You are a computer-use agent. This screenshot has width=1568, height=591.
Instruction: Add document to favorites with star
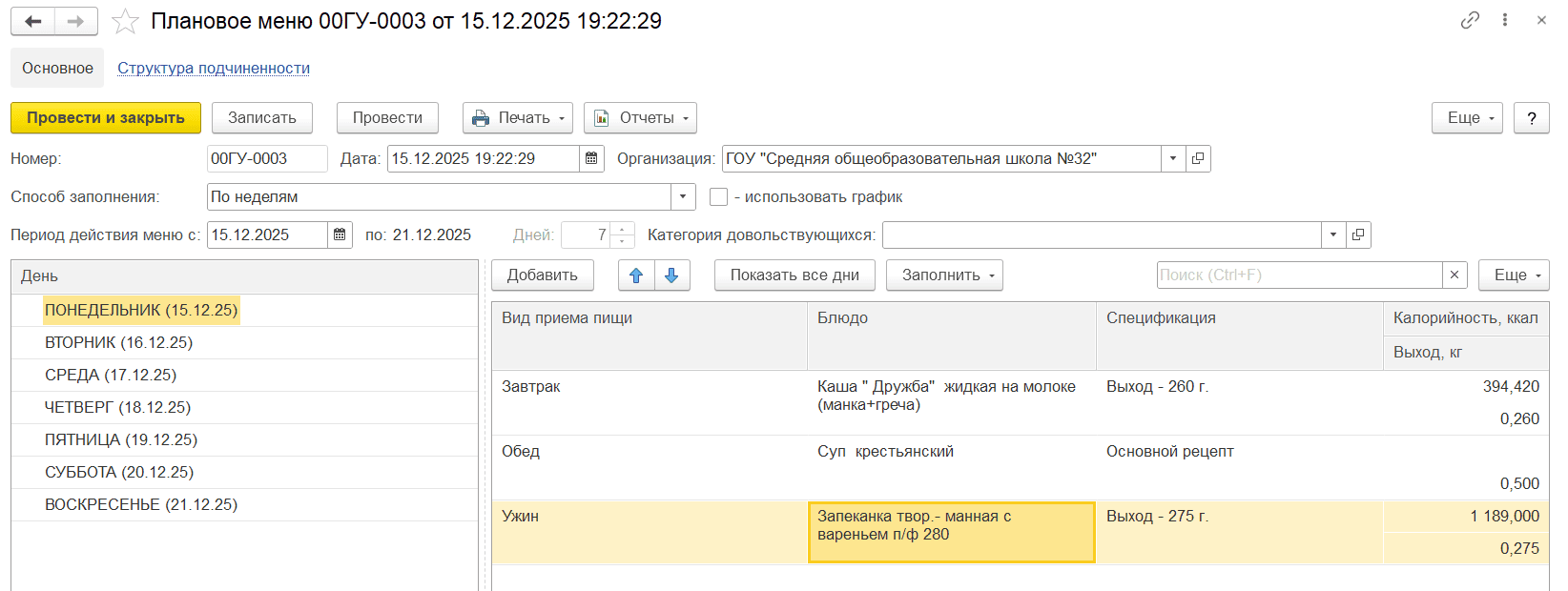click(125, 21)
